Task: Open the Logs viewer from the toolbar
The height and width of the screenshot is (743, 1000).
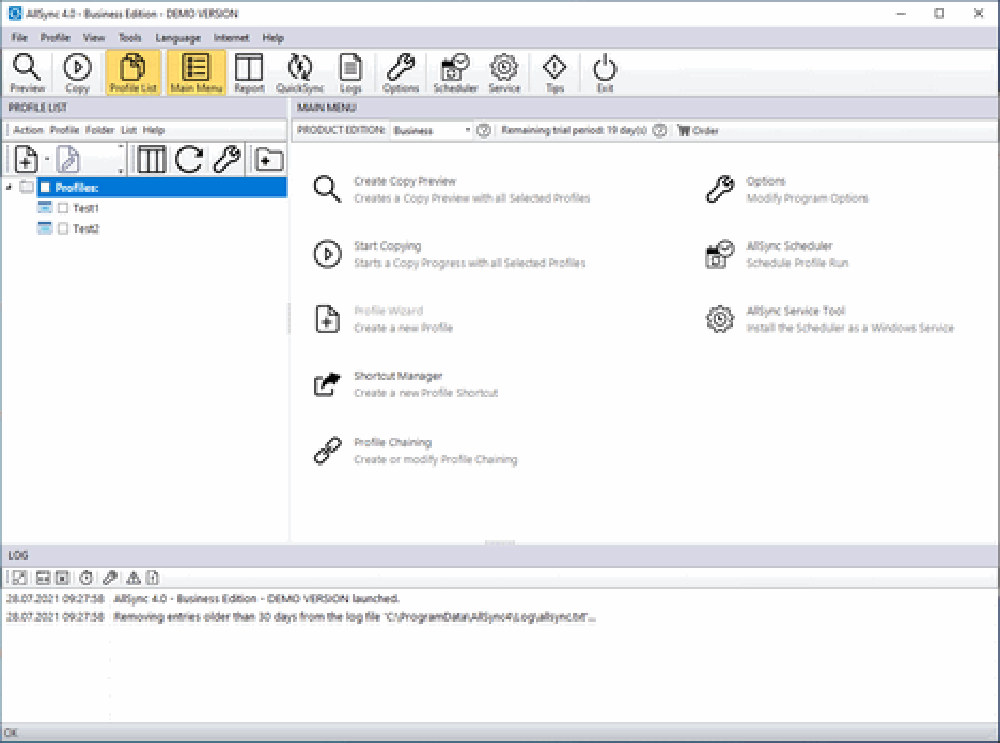Action: point(350,70)
